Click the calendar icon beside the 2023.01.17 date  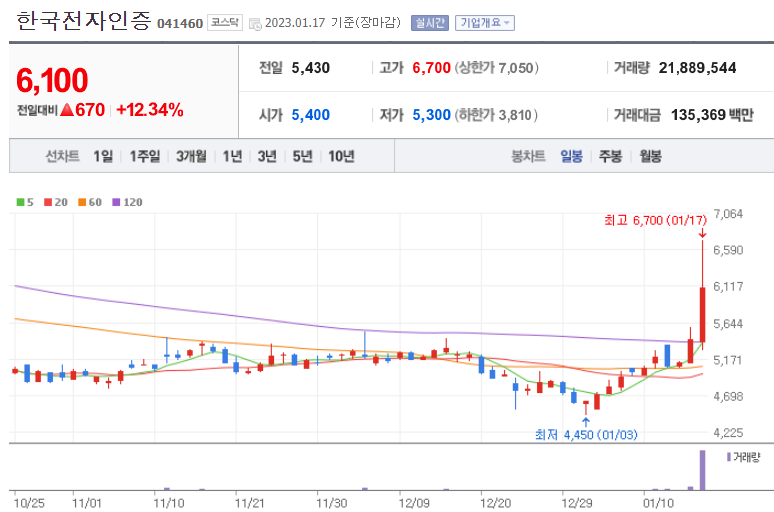click(x=255, y=23)
